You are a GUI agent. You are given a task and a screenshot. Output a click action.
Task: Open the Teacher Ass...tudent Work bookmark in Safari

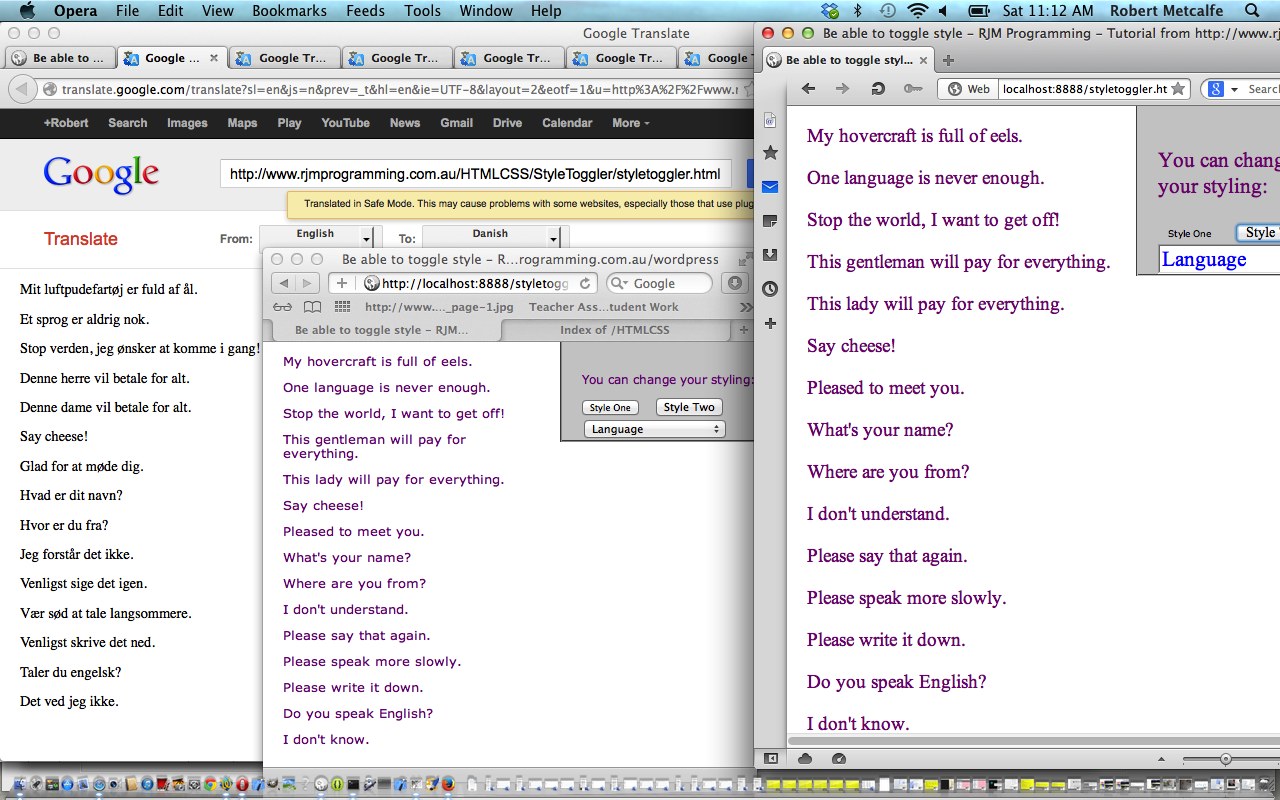pos(603,307)
